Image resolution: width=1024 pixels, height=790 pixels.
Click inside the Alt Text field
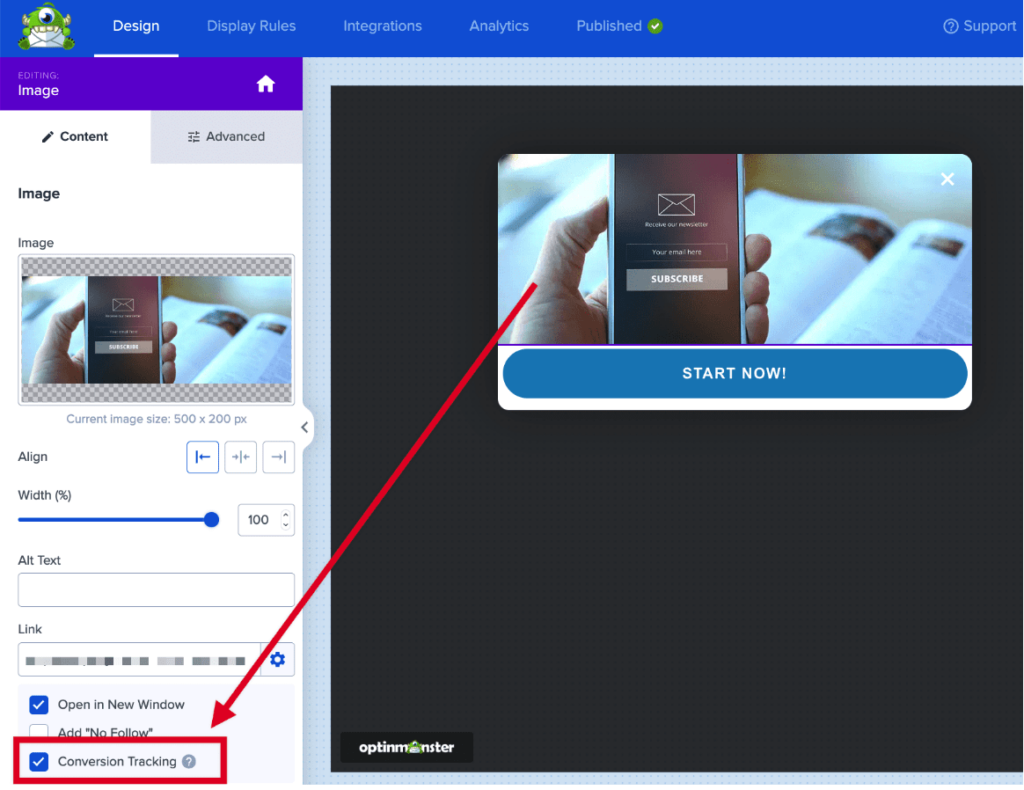click(155, 589)
